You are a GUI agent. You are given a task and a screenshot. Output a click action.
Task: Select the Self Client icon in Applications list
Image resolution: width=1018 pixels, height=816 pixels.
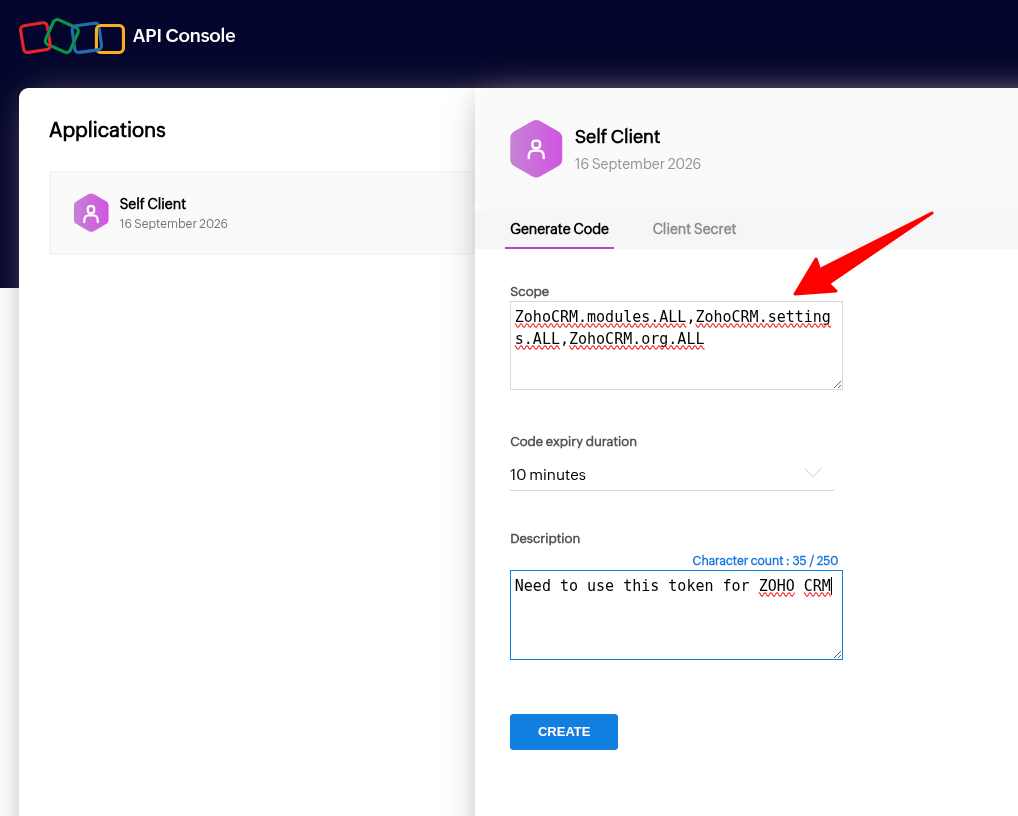[91, 213]
